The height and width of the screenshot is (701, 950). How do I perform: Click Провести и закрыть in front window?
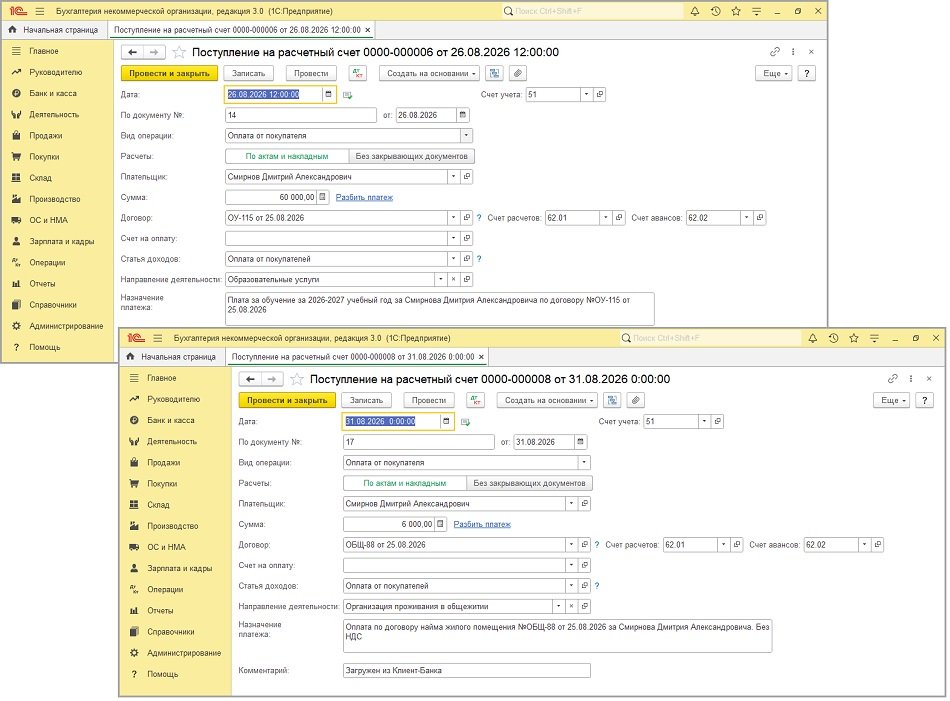pos(287,400)
